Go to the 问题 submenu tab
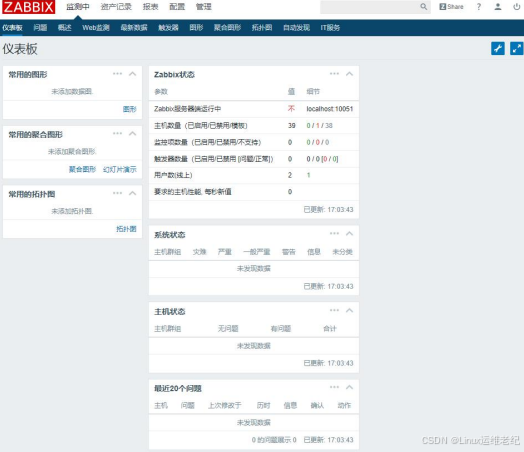Viewport: 524px width, 452px height. click(x=40, y=28)
